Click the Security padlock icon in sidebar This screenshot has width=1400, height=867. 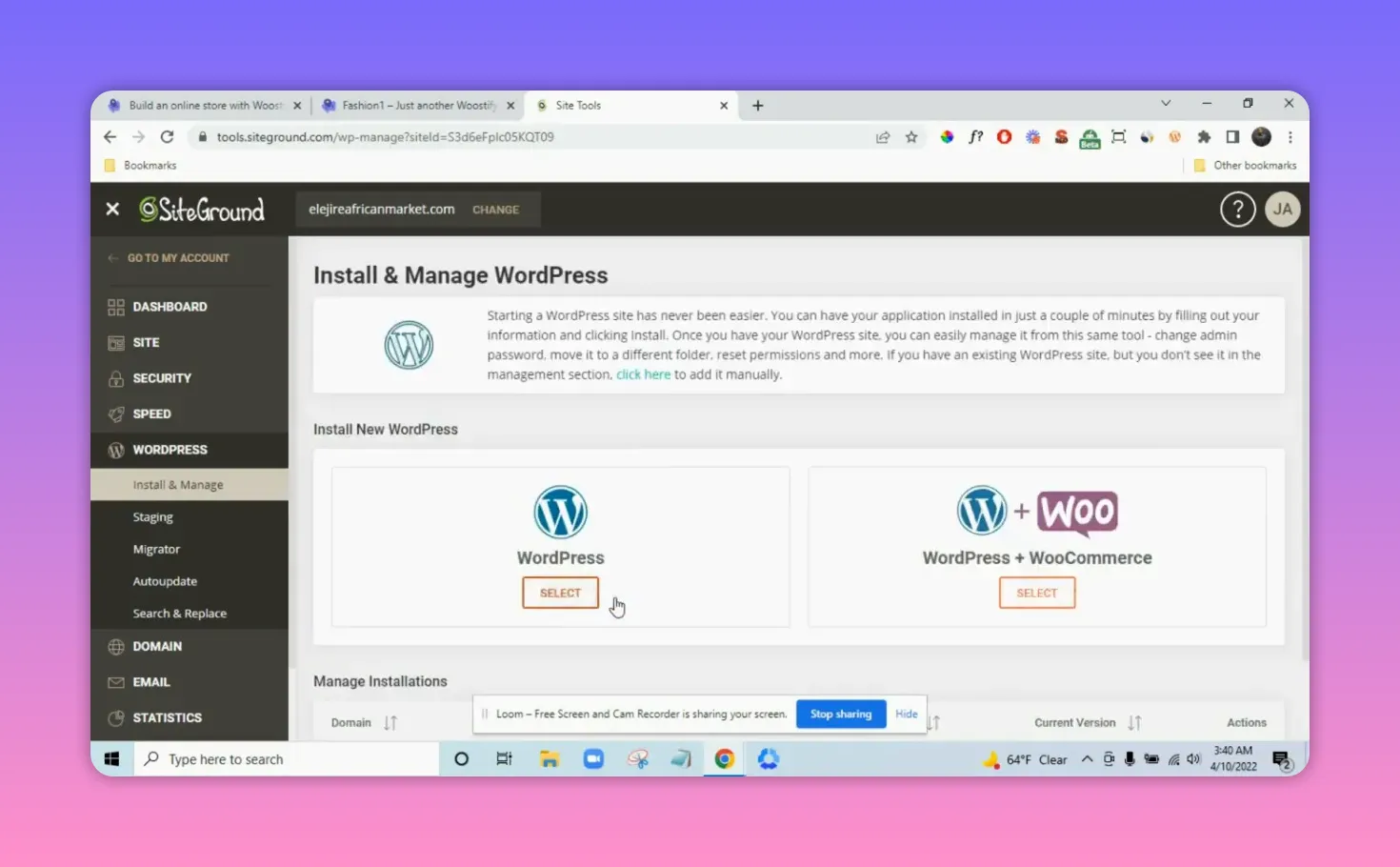pyautogui.click(x=115, y=377)
